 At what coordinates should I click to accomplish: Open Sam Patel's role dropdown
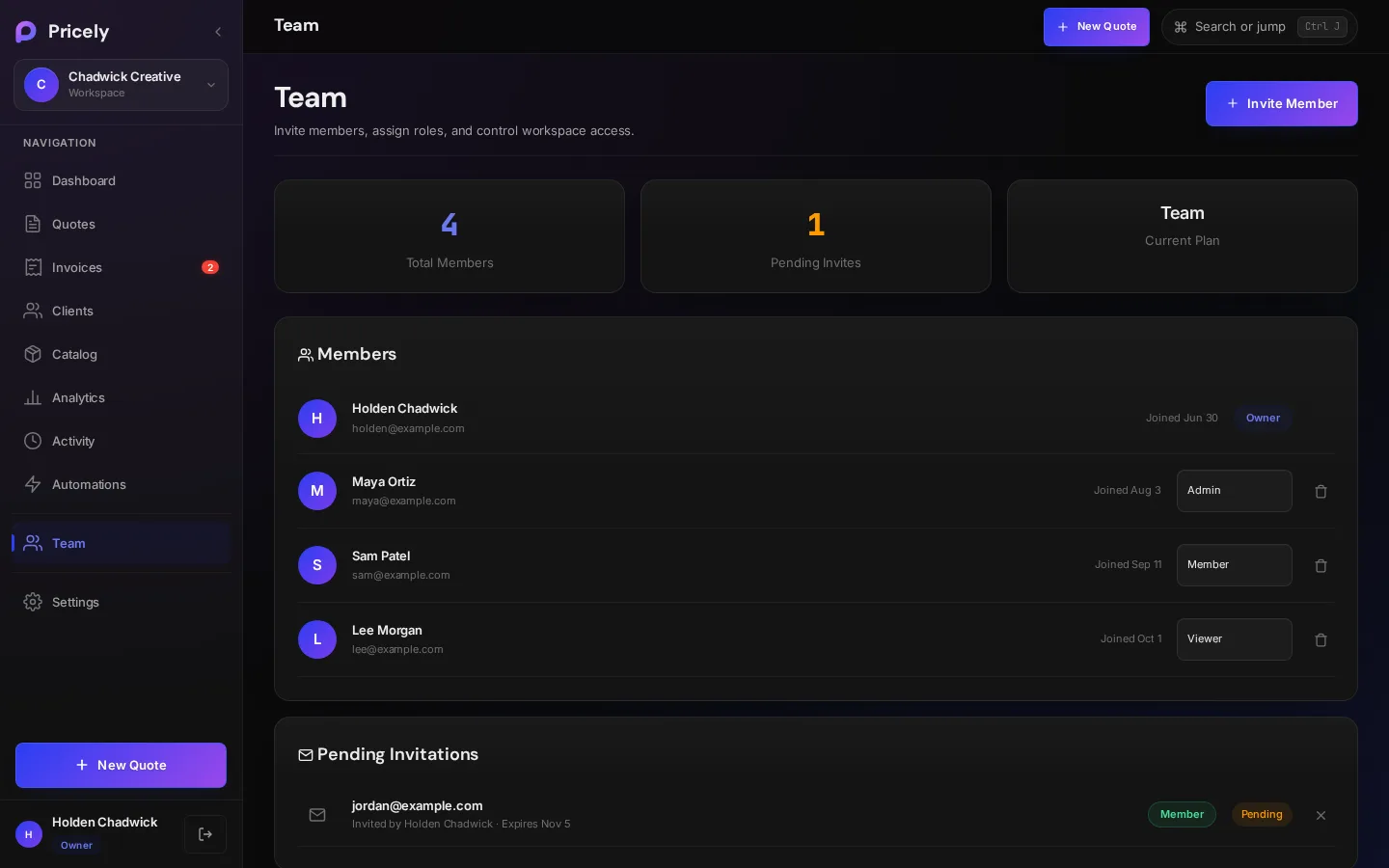click(x=1234, y=565)
